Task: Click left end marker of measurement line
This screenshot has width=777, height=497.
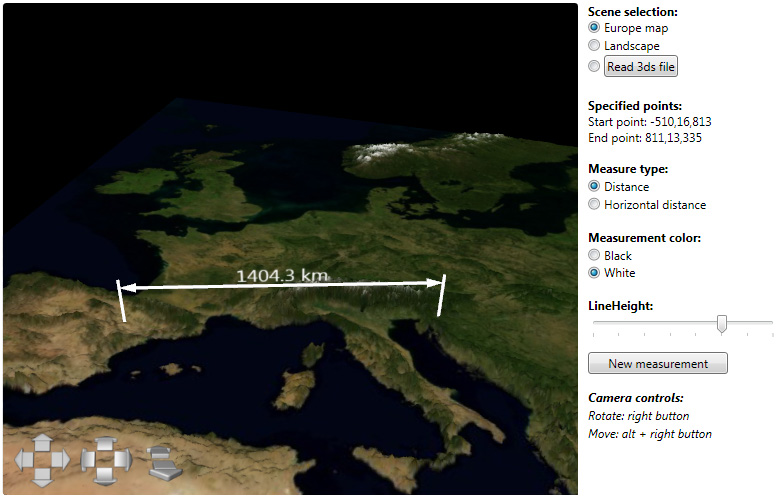Action: pyautogui.click(x=121, y=301)
